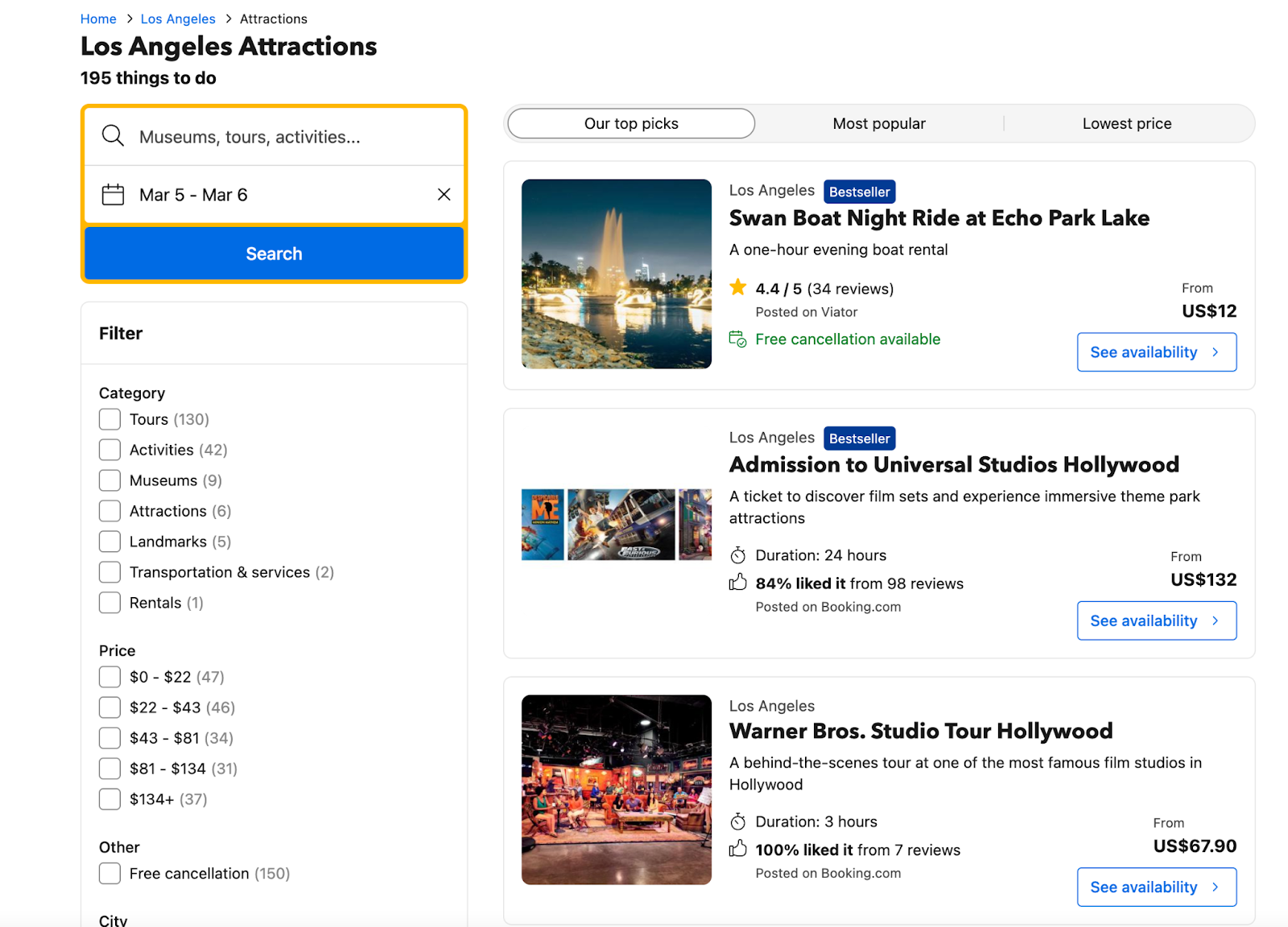
Task: Click the duration clock icon on Universal Studios listing
Action: click(738, 555)
